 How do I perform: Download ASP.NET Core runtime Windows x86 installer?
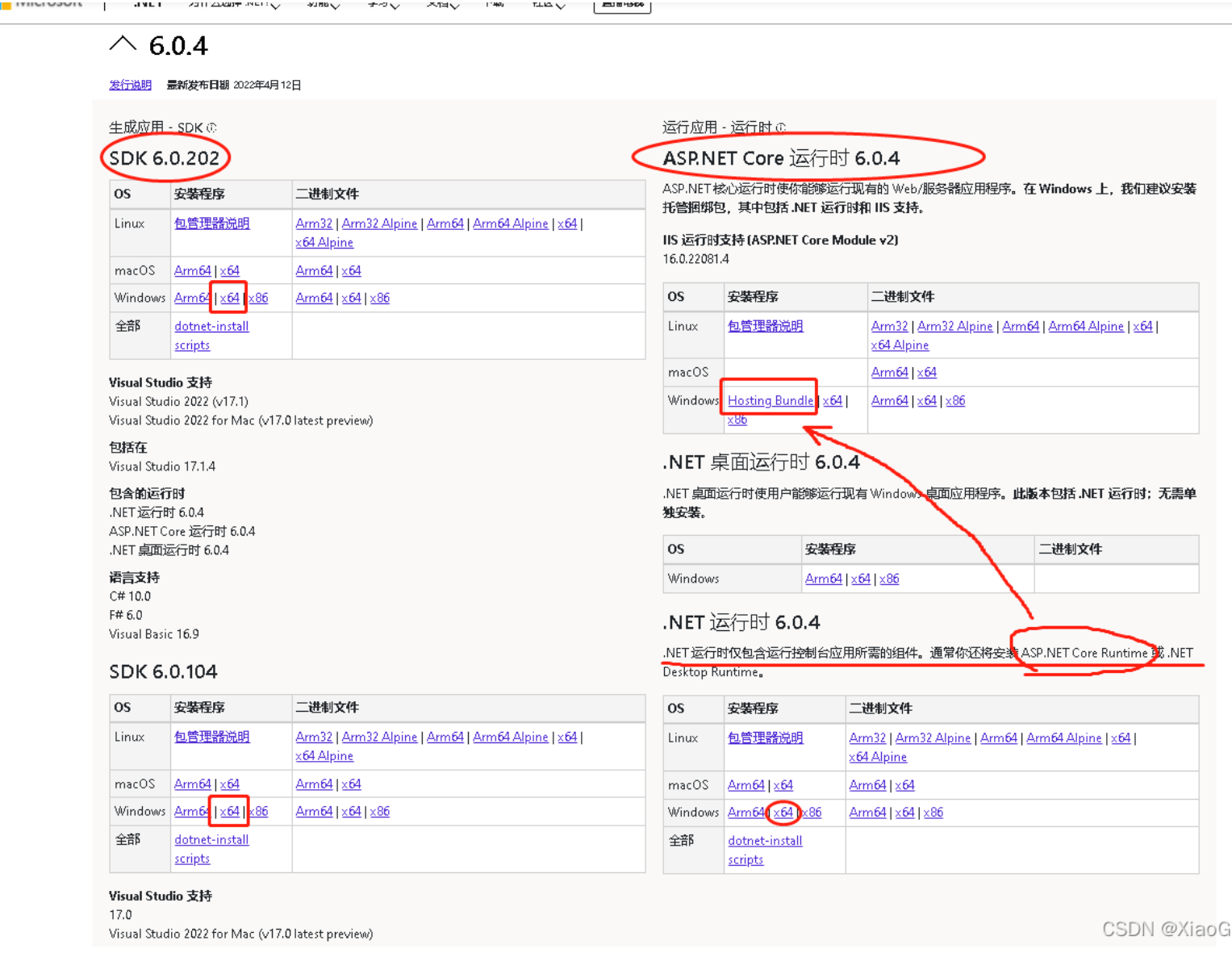[737, 420]
